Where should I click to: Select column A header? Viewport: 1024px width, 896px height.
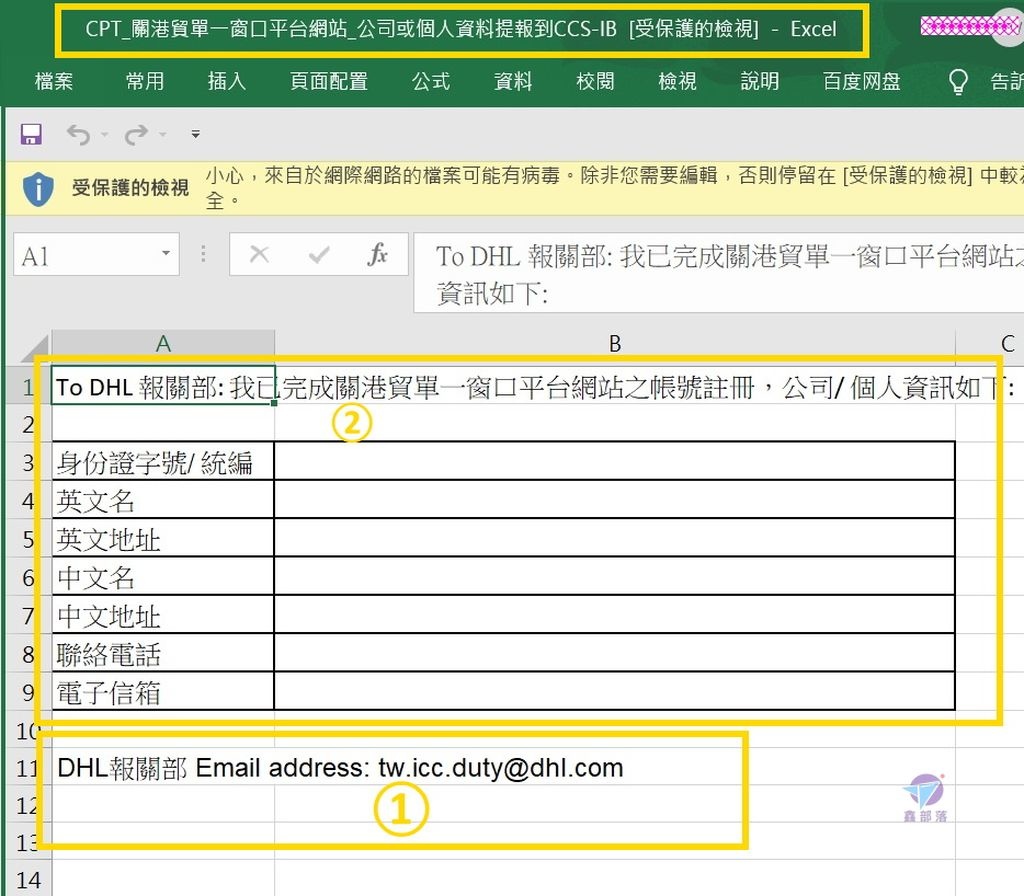(163, 344)
